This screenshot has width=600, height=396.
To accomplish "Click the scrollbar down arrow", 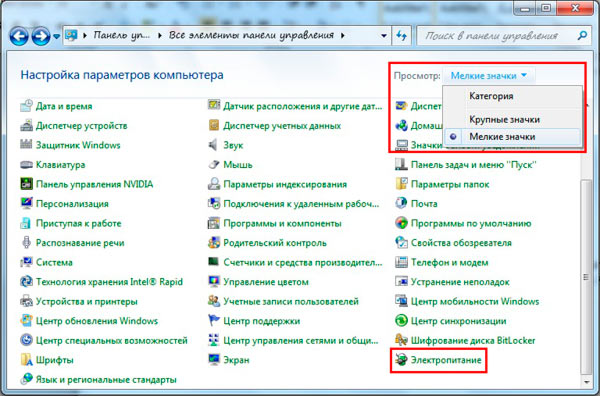I will [x=586, y=381].
